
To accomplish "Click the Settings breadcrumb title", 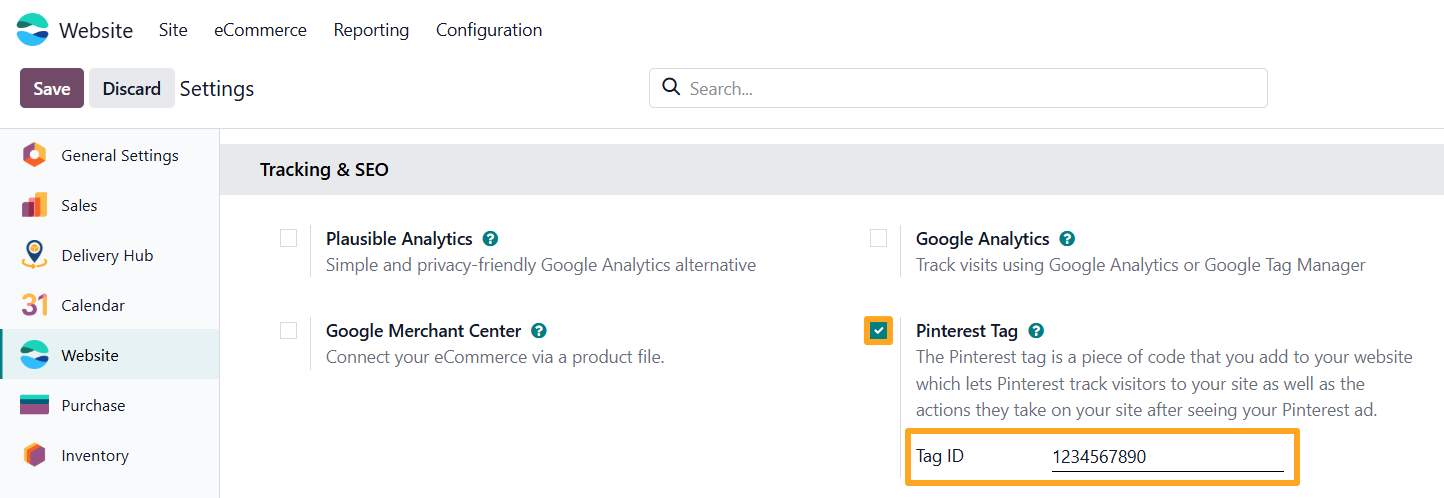I will pos(217,88).
